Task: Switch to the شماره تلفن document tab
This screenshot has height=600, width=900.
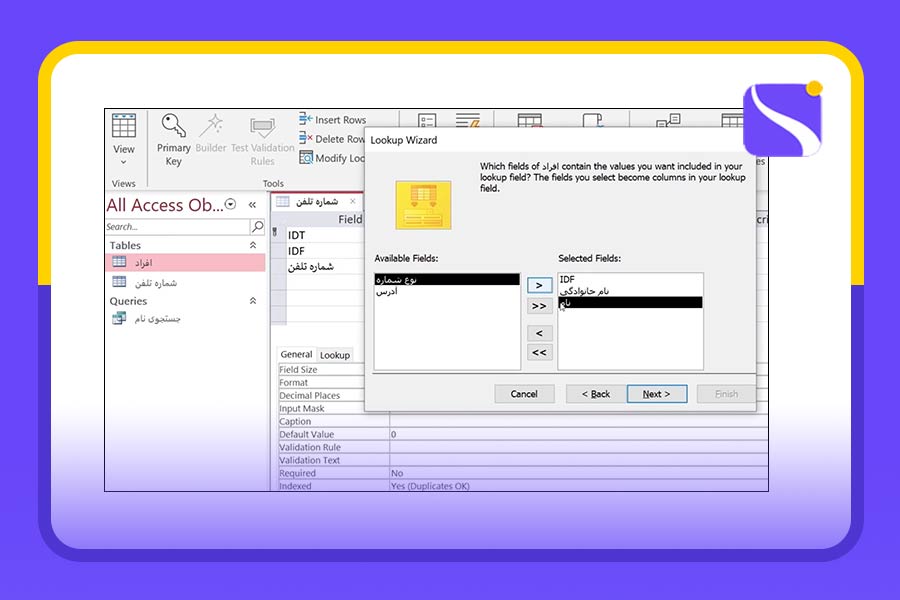Action: click(x=316, y=202)
